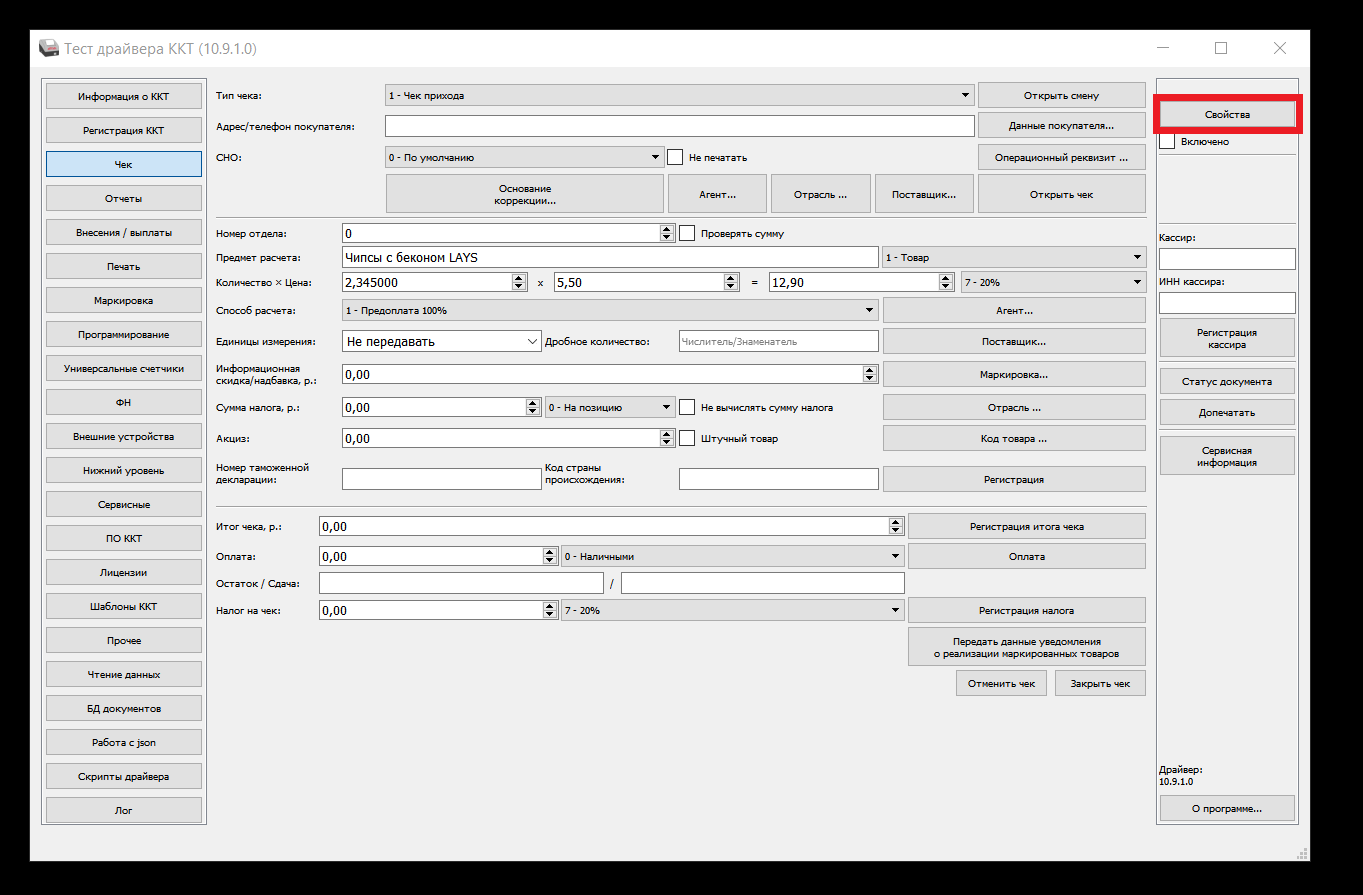Screen dimensions: 1363x895
Task: Increment the quantity 2,345000 stepper
Action: (519, 278)
